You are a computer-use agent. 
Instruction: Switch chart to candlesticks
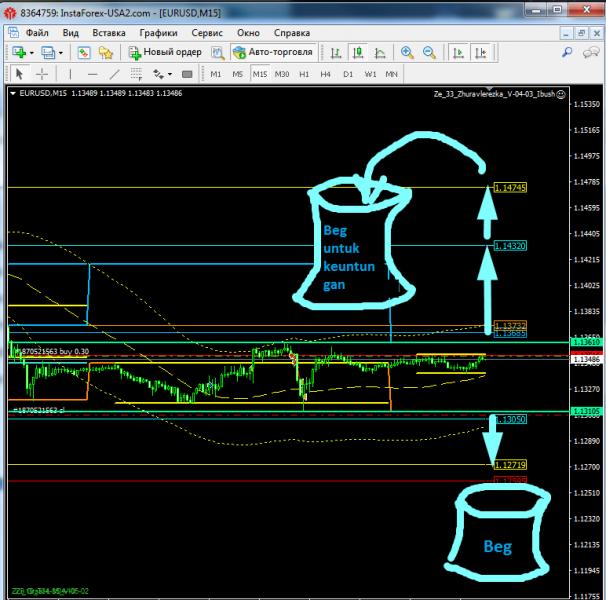(x=358, y=52)
